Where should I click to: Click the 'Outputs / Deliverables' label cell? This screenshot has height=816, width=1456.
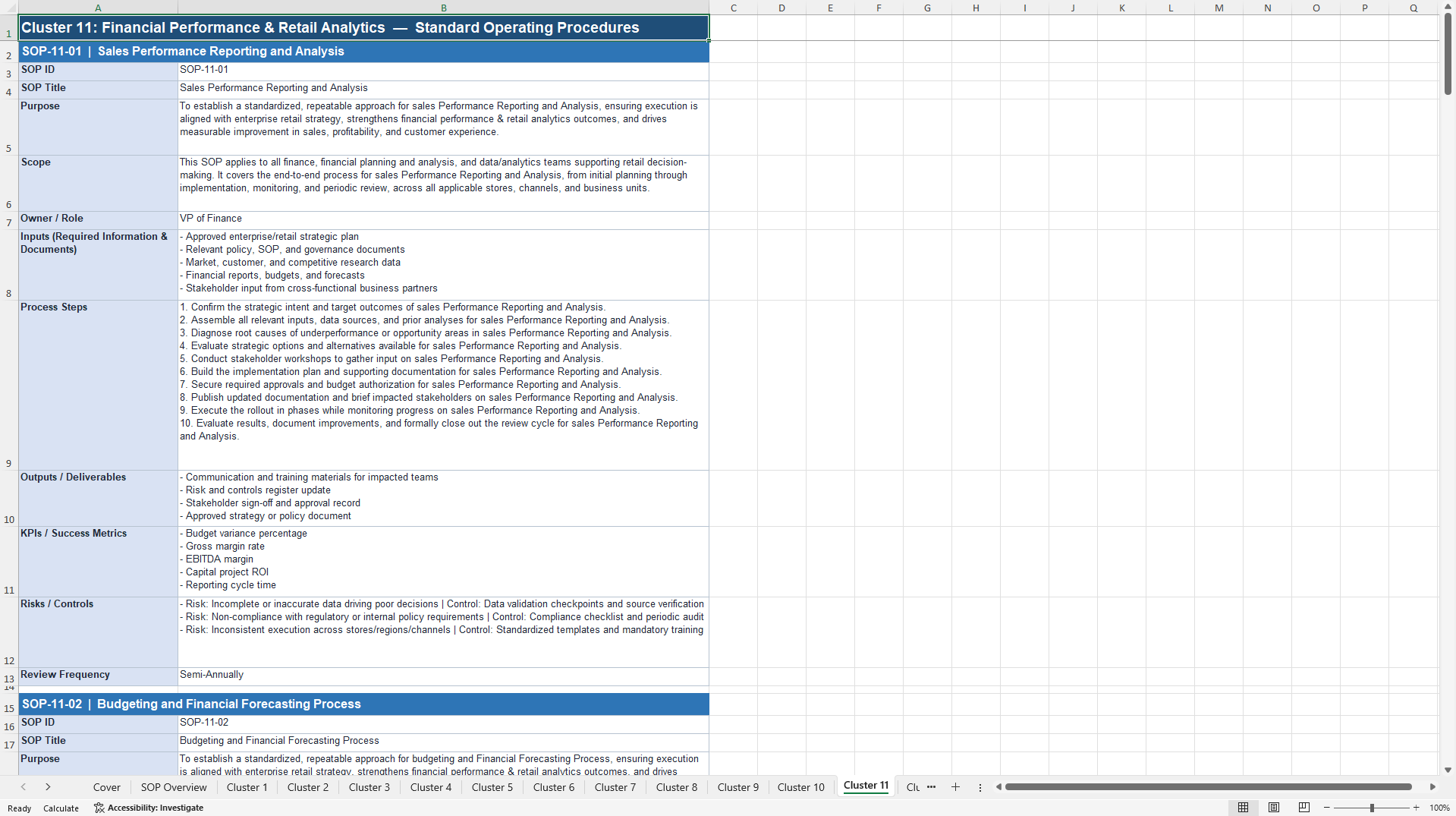pyautogui.click(x=98, y=498)
